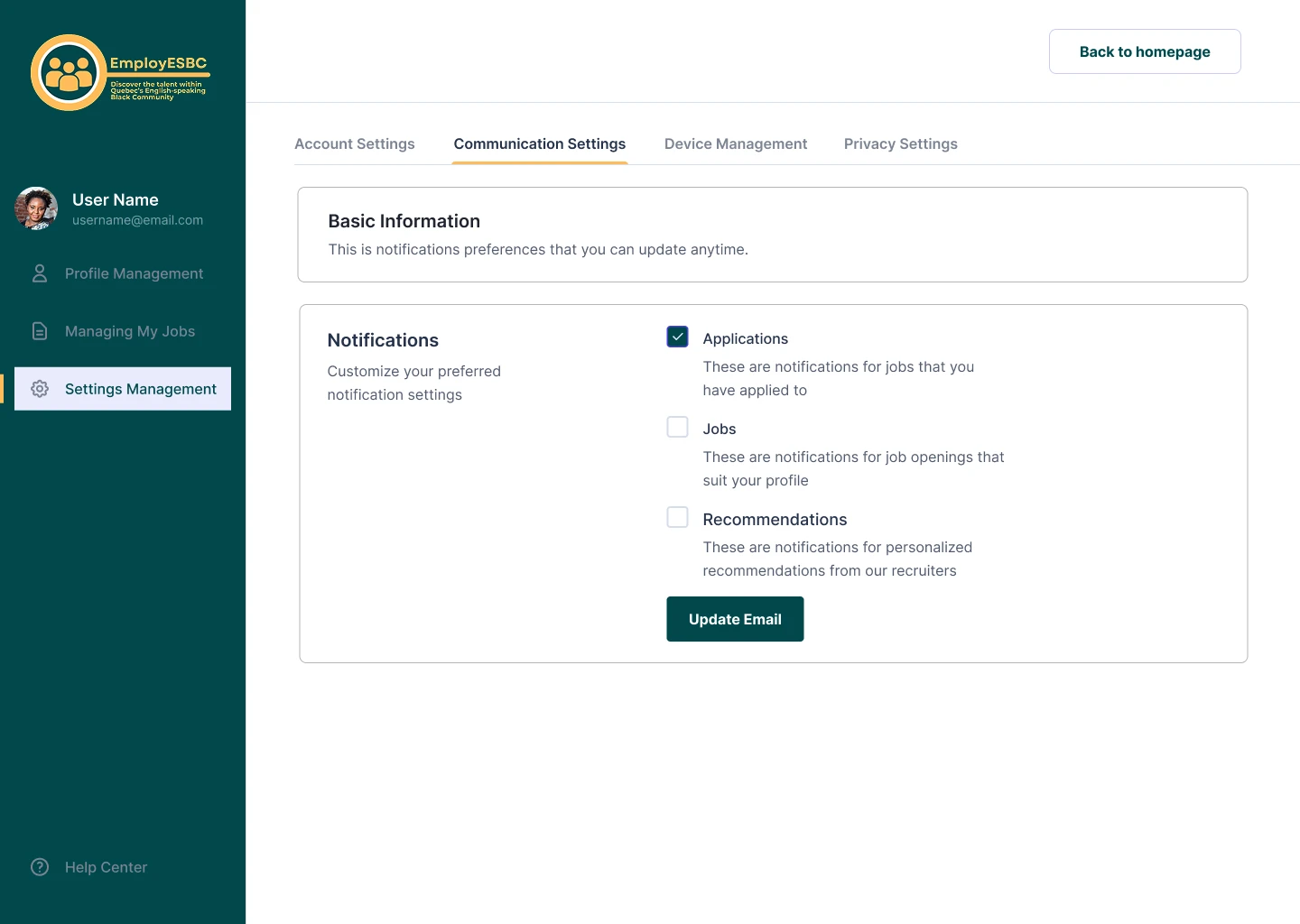Click the person icon beside Profile Management

coord(40,273)
